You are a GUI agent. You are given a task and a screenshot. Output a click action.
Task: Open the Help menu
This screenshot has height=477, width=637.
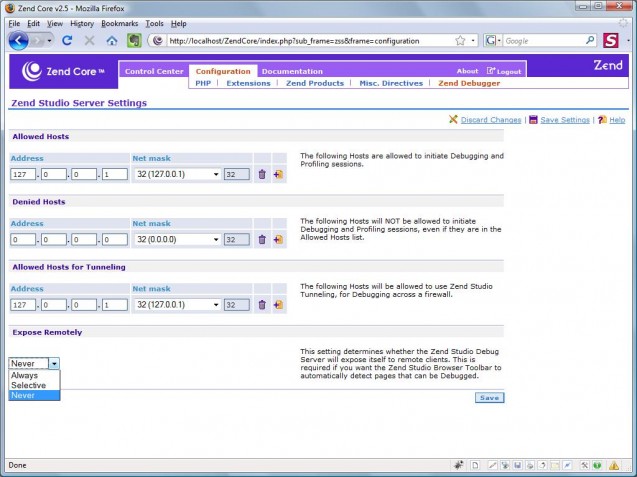point(178,24)
